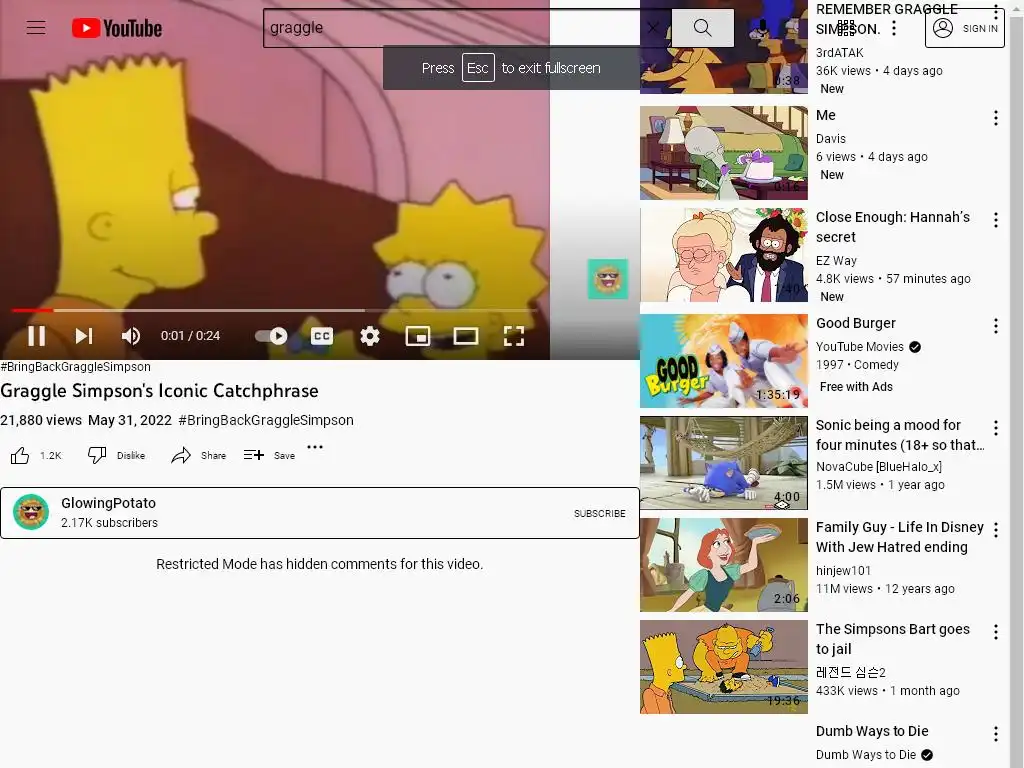Screen dimensions: 1024x768
Task: Open the #BringBackGraggleSimpson hashtag above title
Action: click(76, 367)
